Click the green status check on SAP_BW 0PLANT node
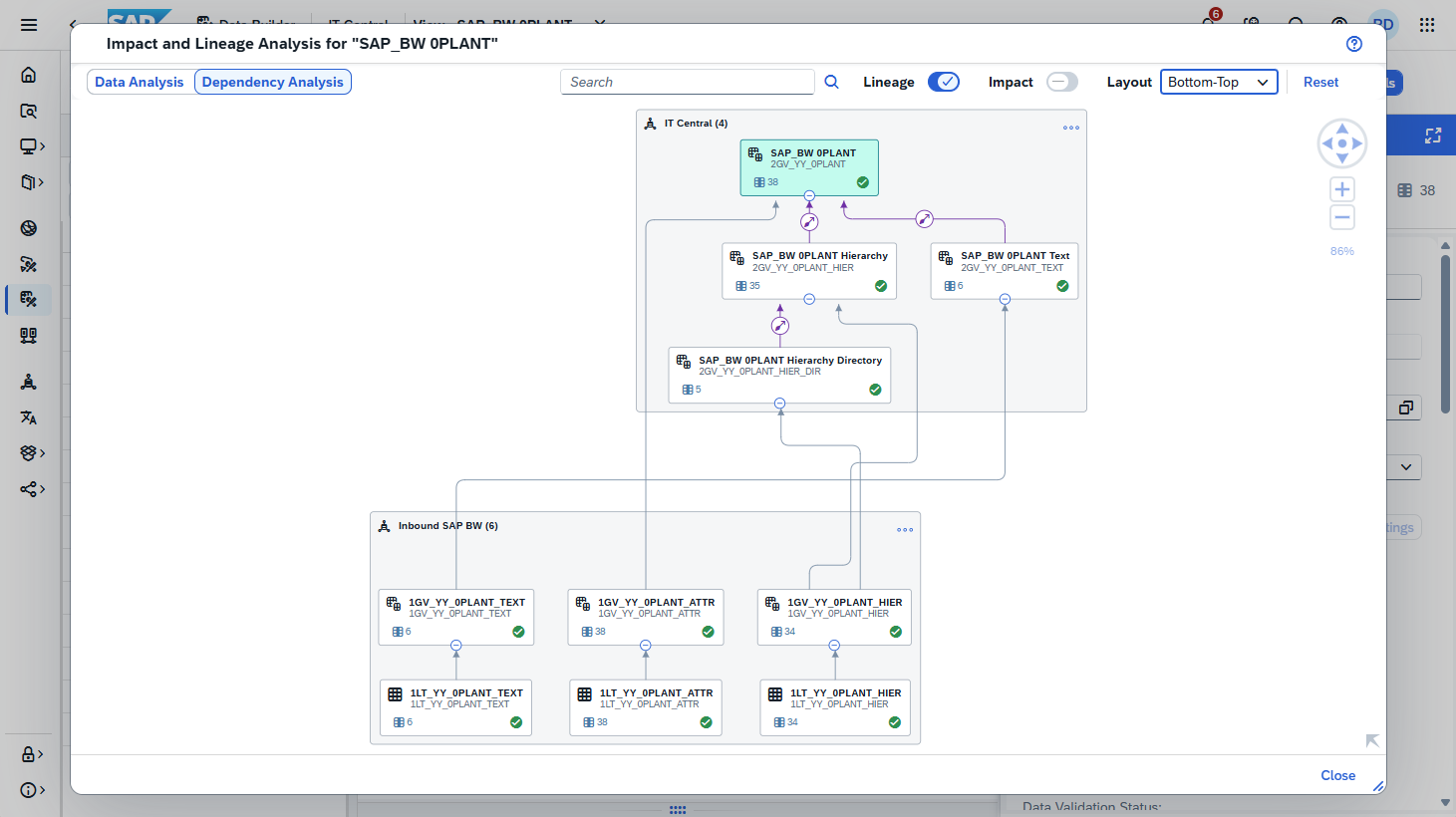The width and height of the screenshot is (1456, 817). (x=863, y=182)
